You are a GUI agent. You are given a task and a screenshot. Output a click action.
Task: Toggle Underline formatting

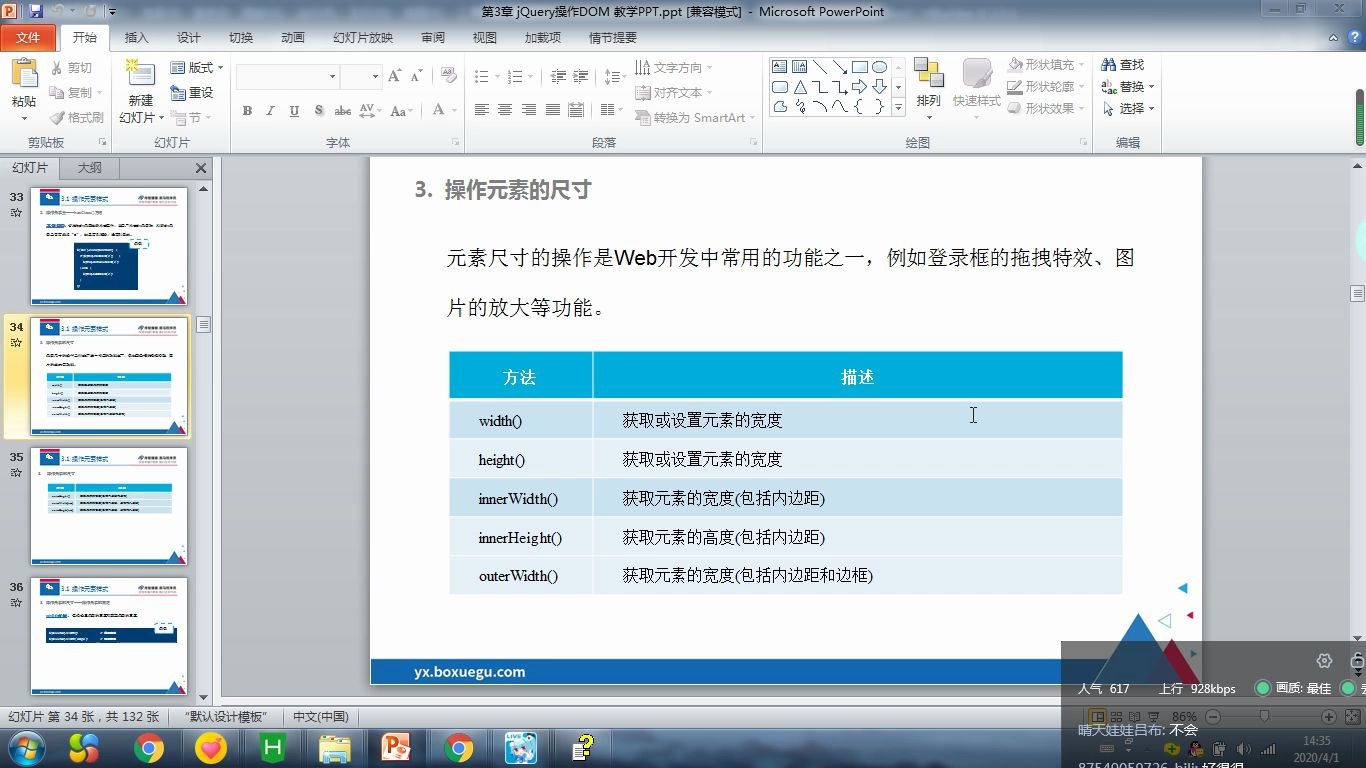[294, 111]
